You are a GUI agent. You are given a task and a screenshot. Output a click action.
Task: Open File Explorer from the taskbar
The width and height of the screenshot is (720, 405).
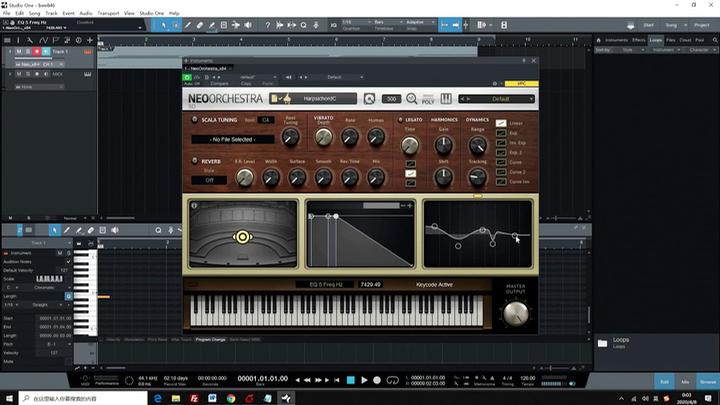click(176, 398)
